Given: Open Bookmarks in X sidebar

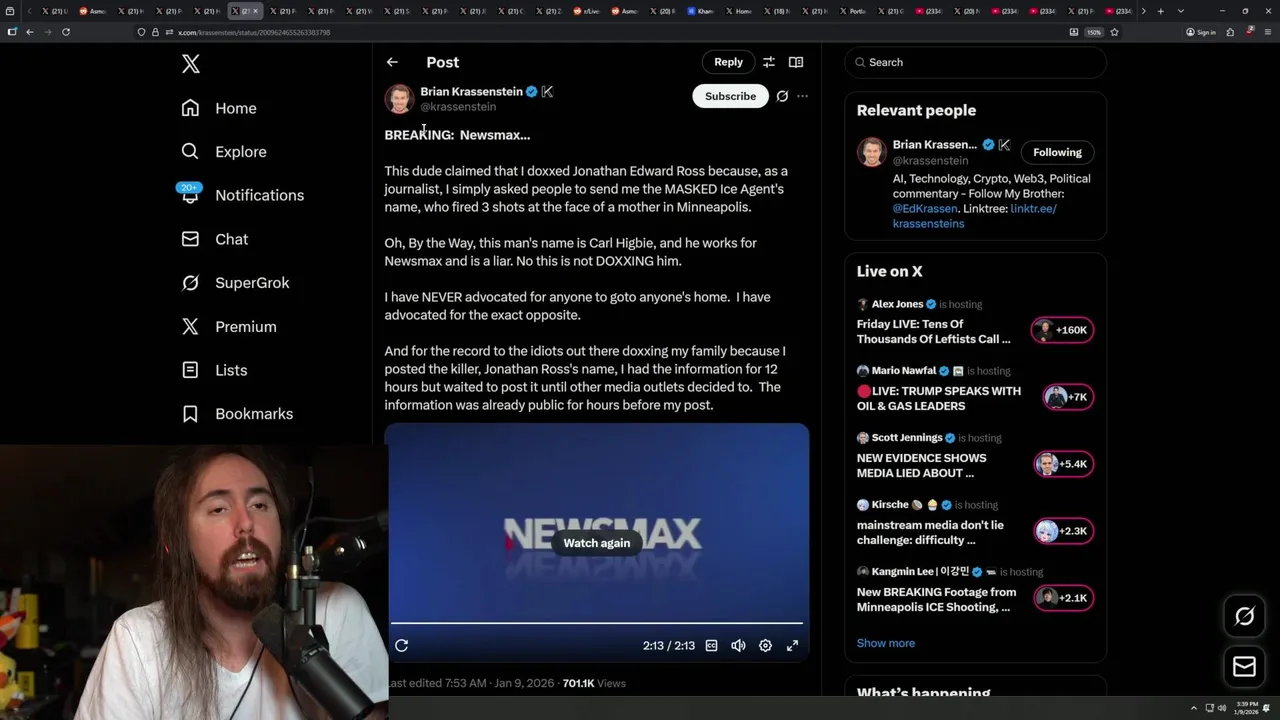Looking at the screenshot, I should [237, 414].
